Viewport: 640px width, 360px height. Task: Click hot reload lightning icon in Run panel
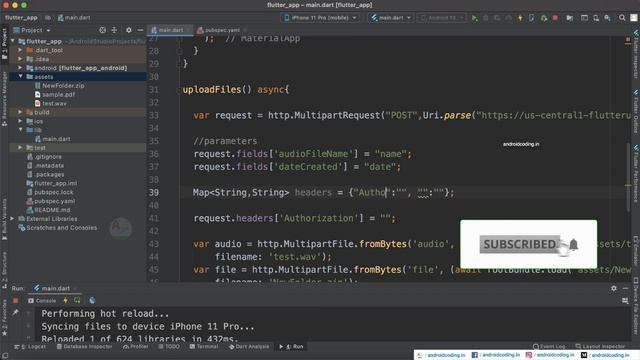(x=65, y=300)
